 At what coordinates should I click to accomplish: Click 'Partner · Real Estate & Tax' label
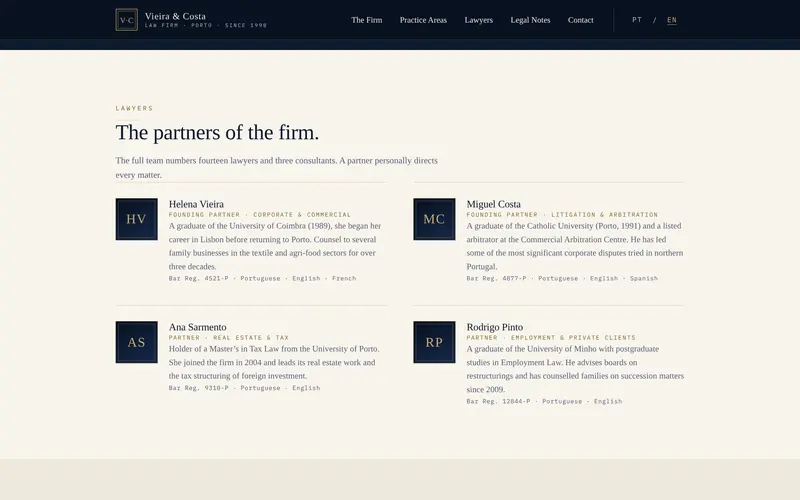click(229, 338)
